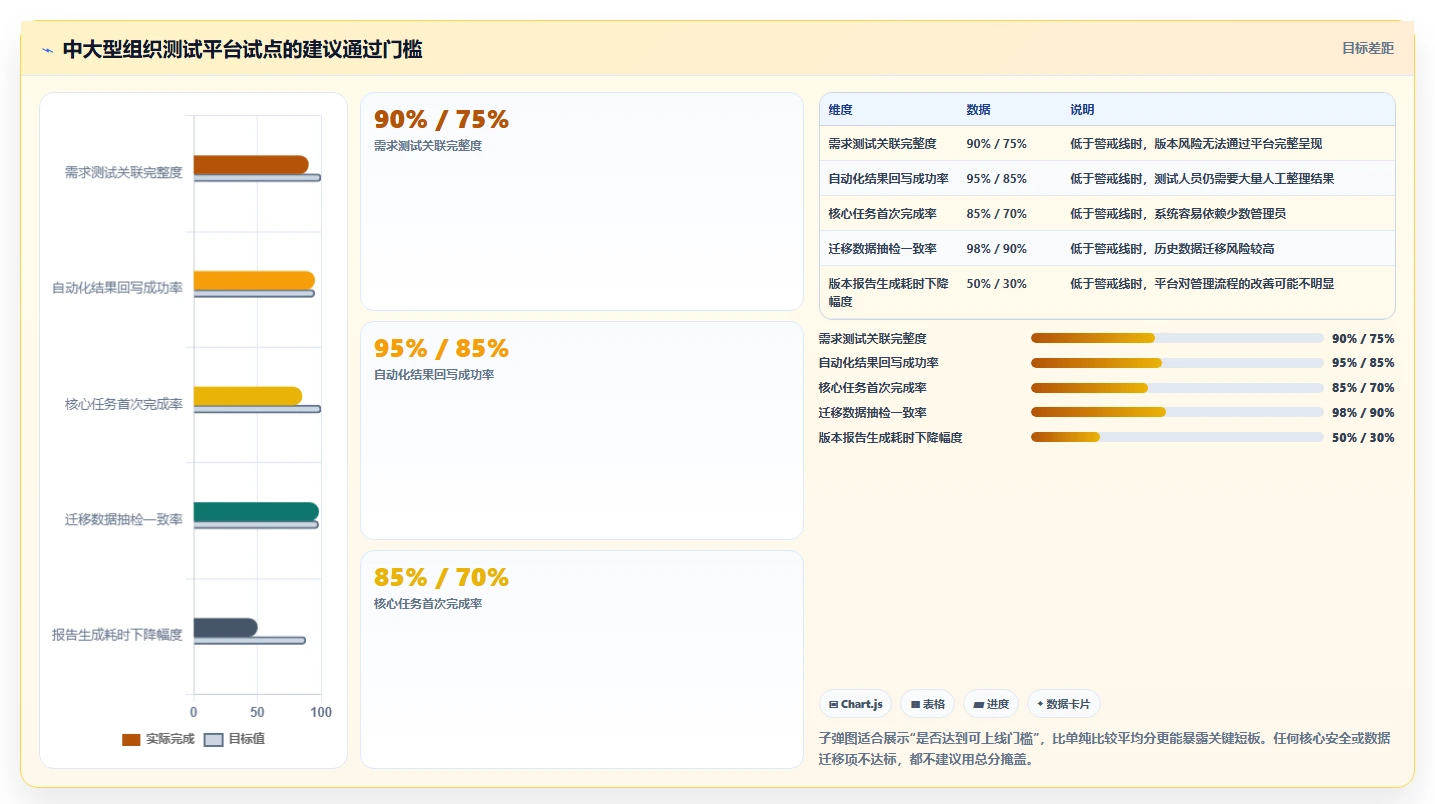Click description 系统容易依赖少数管理员
Screen dimensions: 1435x804
click(x=1220, y=214)
